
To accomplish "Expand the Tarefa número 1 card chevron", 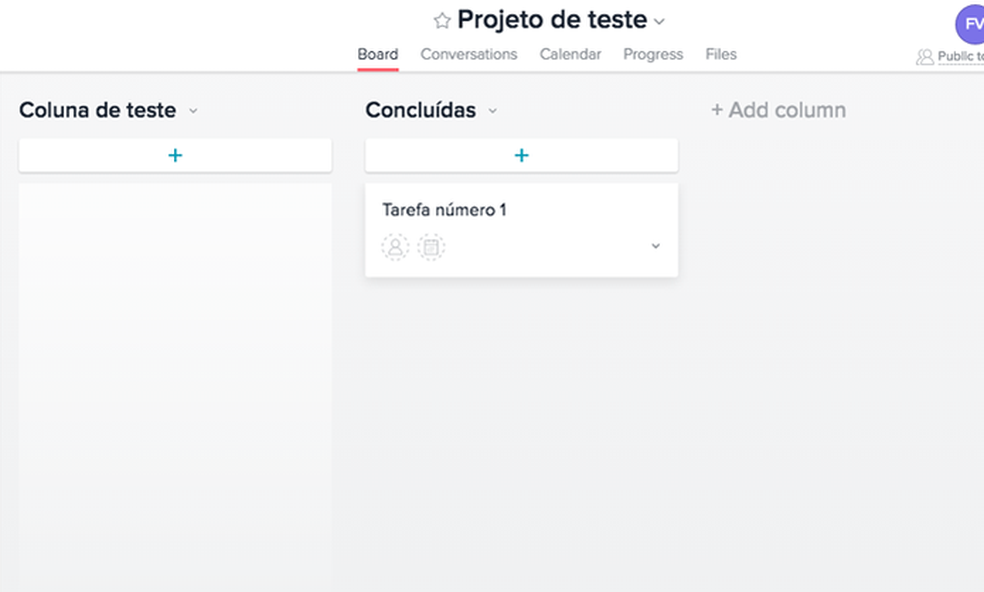I will click(x=656, y=246).
